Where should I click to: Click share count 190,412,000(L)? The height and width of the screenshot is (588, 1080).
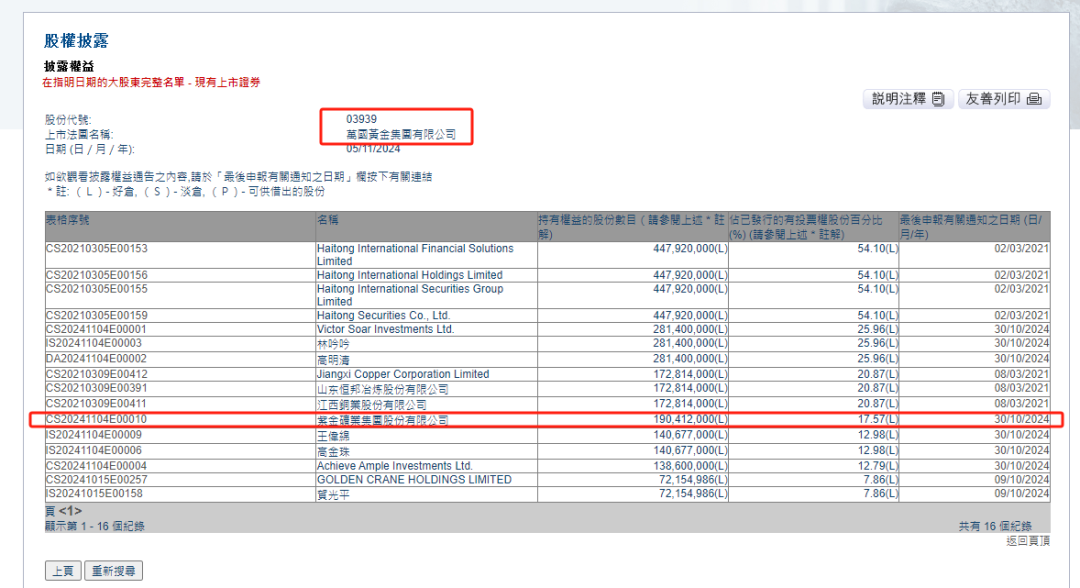(x=690, y=419)
